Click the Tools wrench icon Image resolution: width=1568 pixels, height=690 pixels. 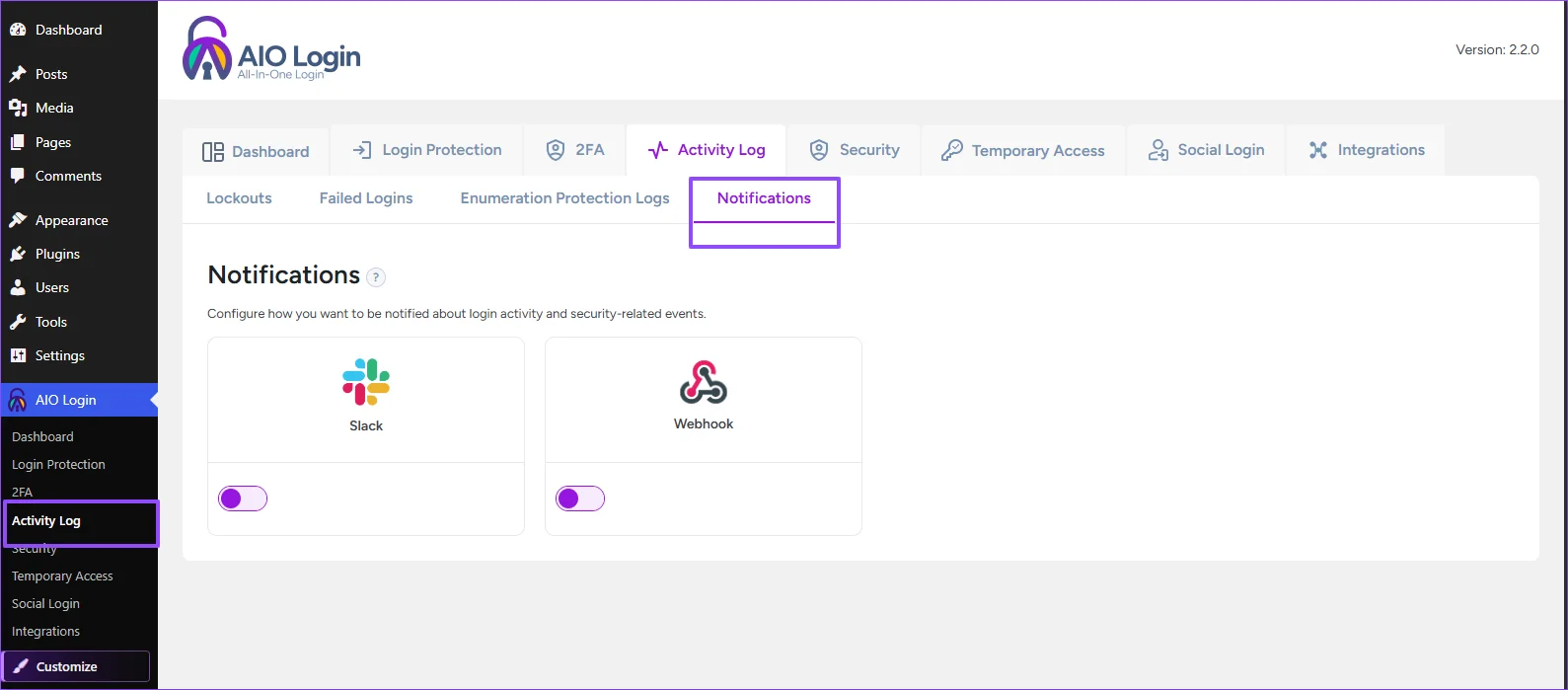click(x=18, y=322)
